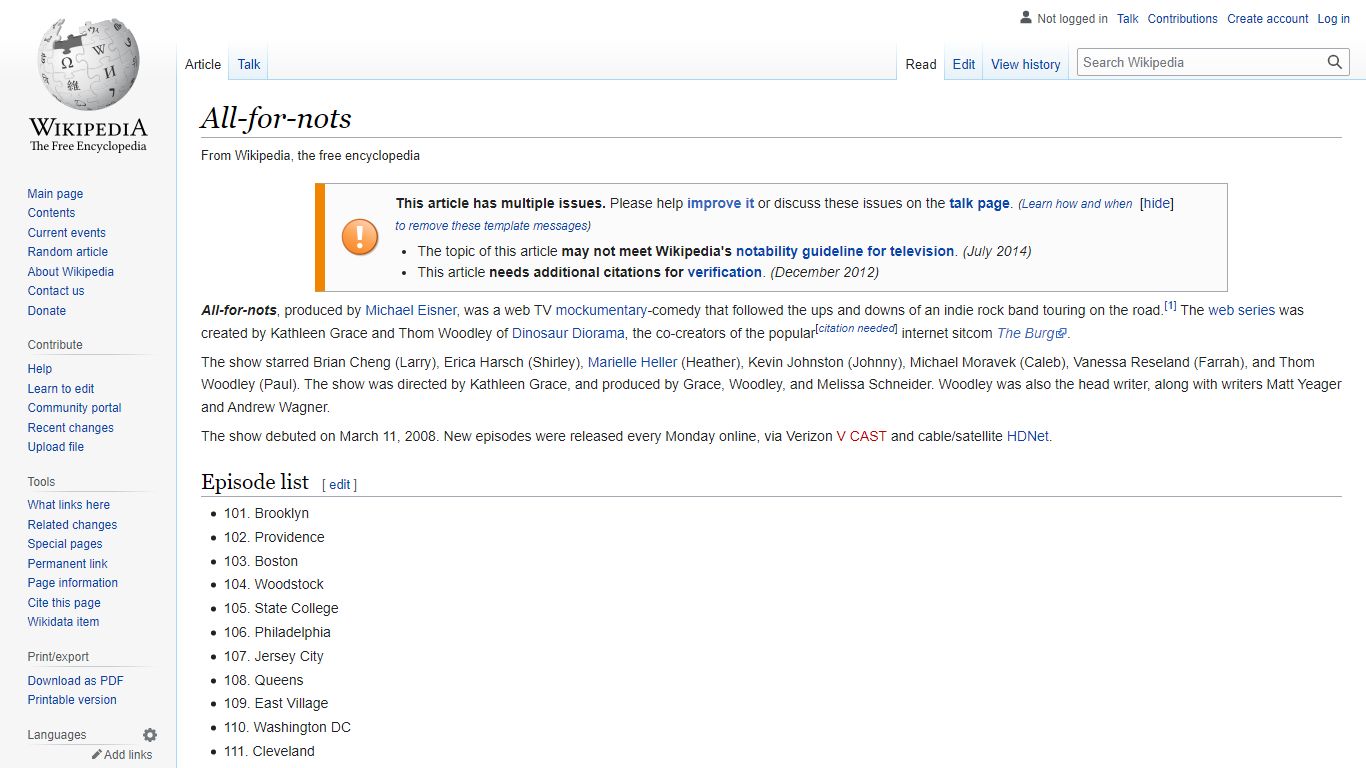Click Download as PDF
This screenshot has width=1366, height=768.
(x=76, y=681)
